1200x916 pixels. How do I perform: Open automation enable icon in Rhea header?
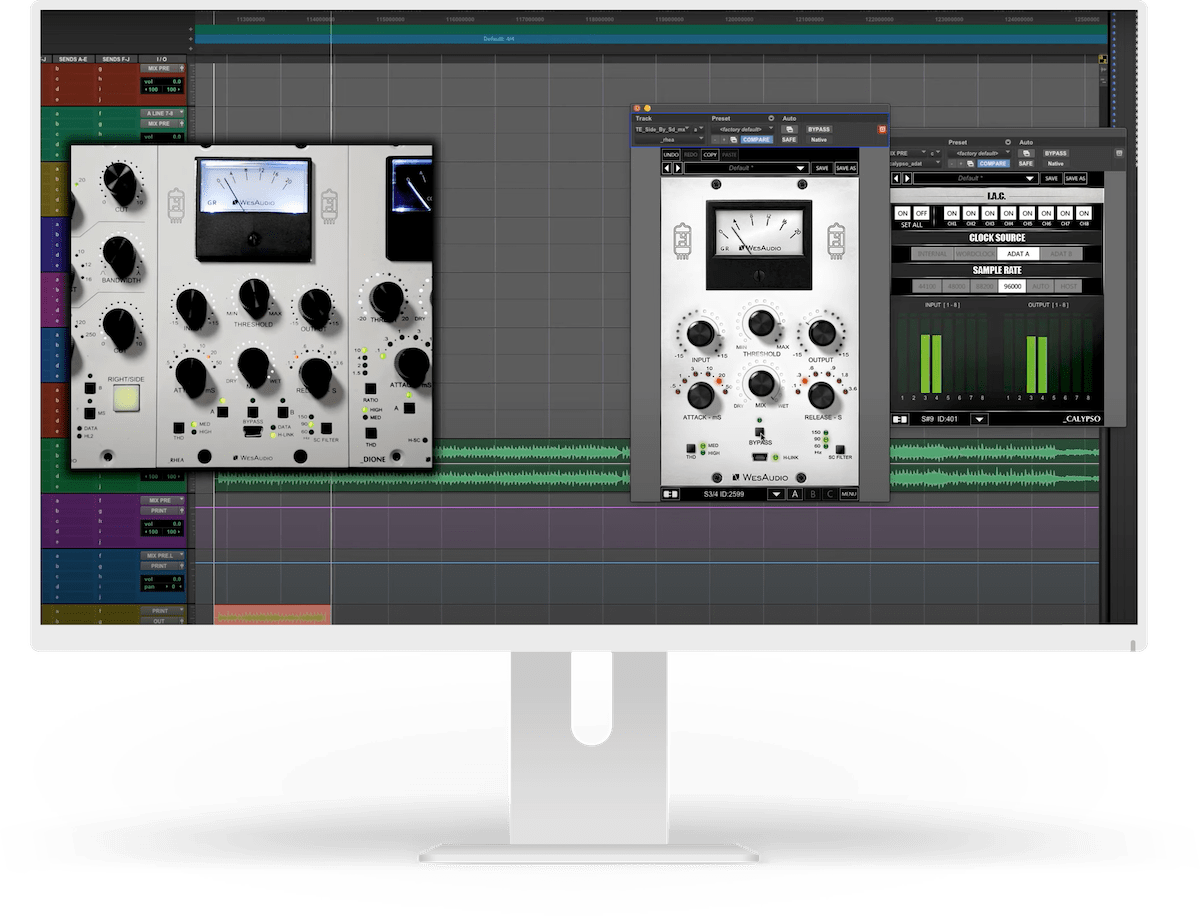789,129
